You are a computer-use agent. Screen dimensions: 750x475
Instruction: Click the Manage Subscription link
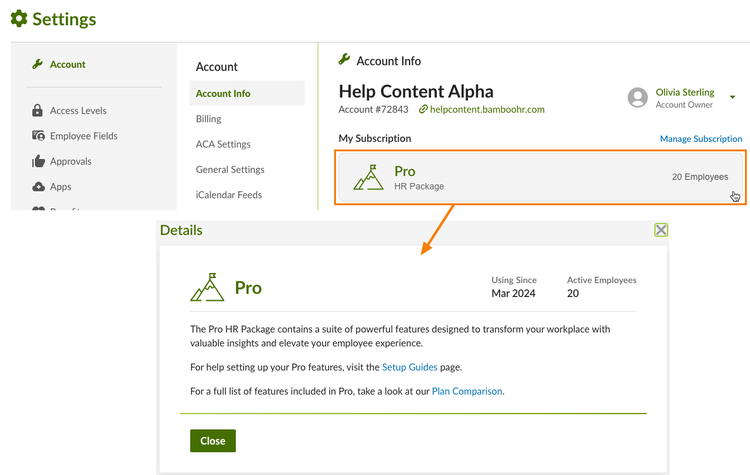pyautogui.click(x=701, y=139)
